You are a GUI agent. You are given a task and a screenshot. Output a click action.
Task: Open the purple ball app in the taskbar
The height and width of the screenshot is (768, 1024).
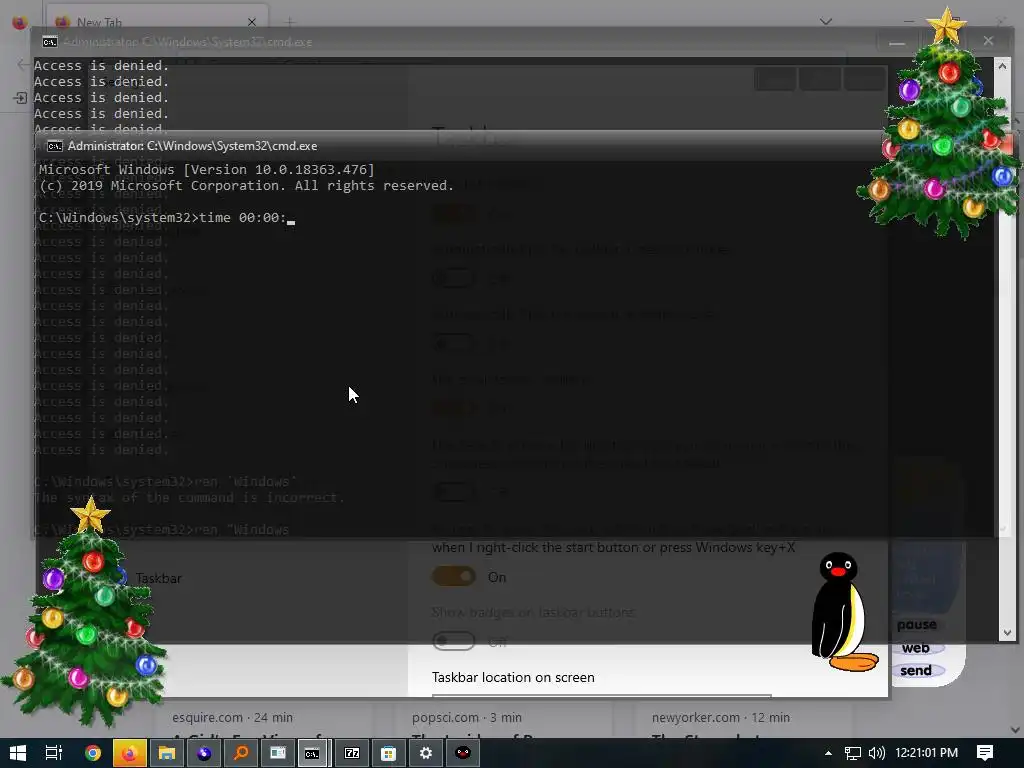pos(204,753)
